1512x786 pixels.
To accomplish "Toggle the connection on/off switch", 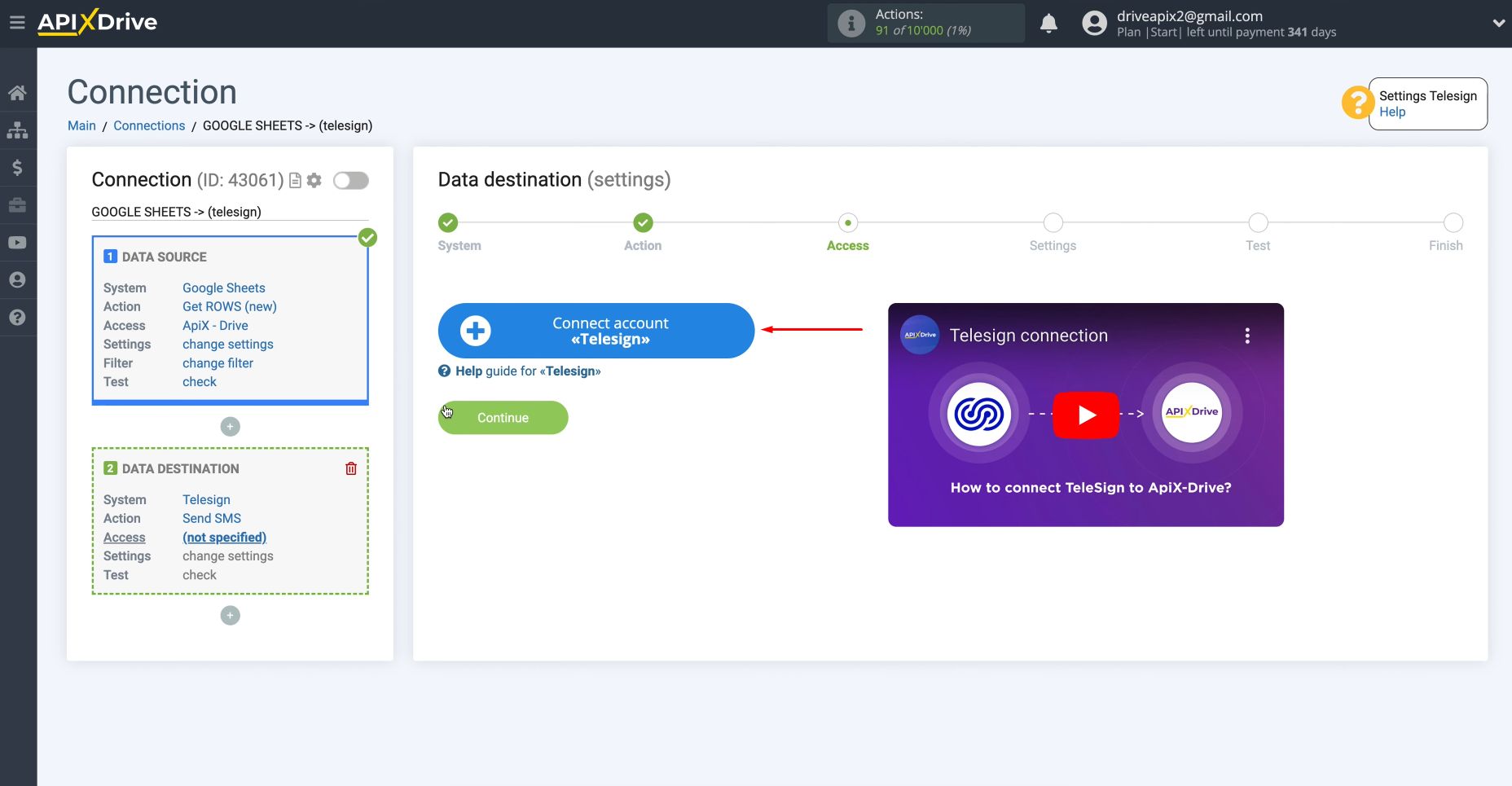I will [x=350, y=180].
